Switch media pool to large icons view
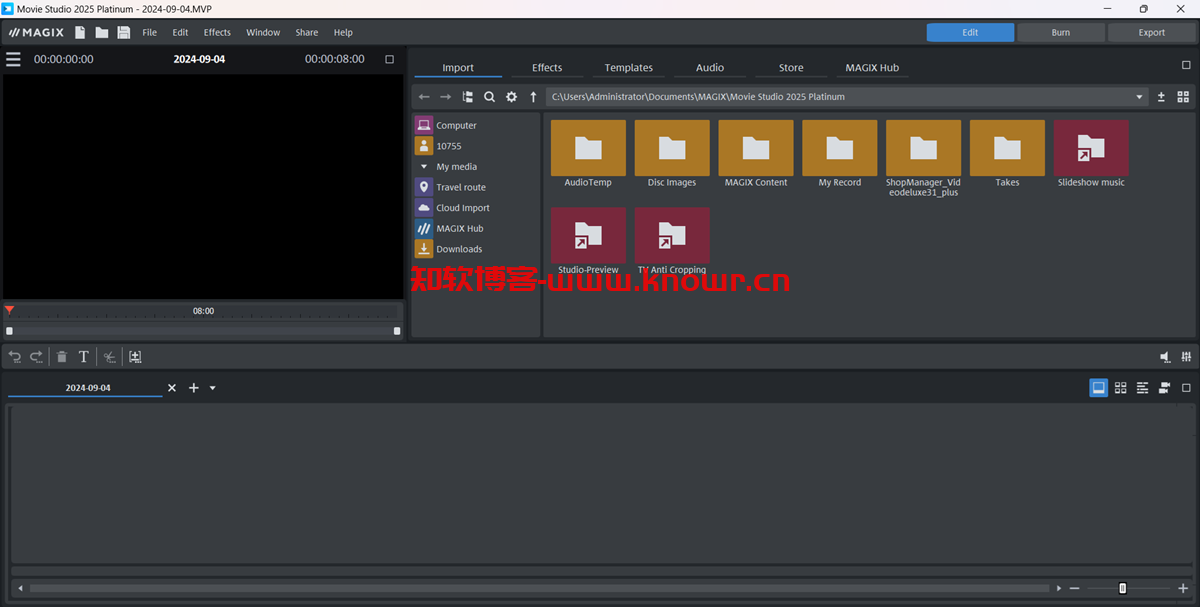This screenshot has width=1200, height=607. tap(1183, 97)
